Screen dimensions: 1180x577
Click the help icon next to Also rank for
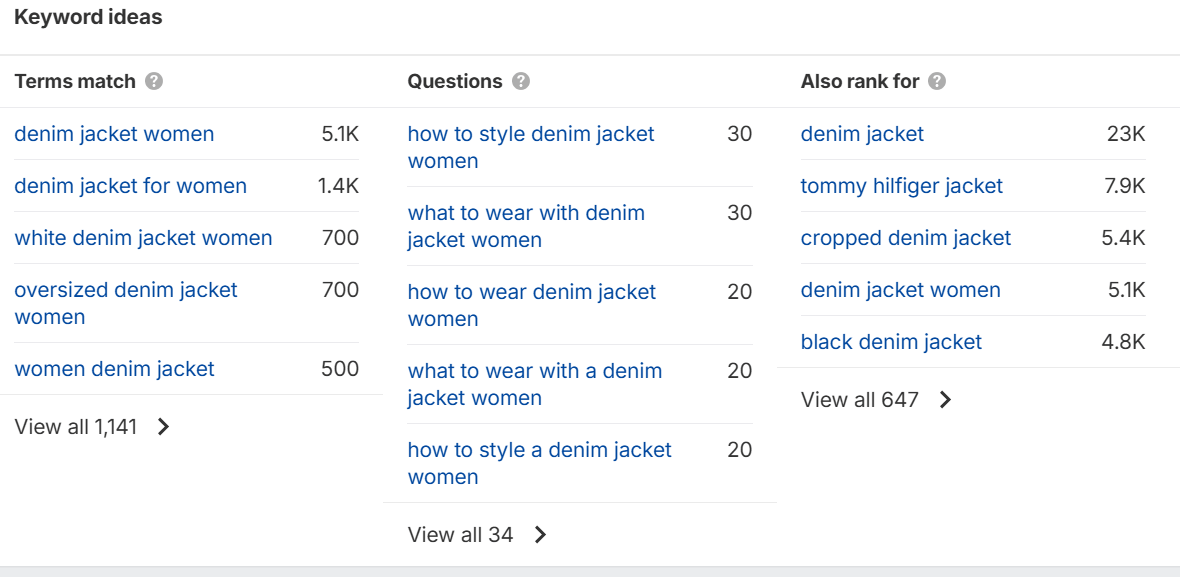tap(938, 81)
